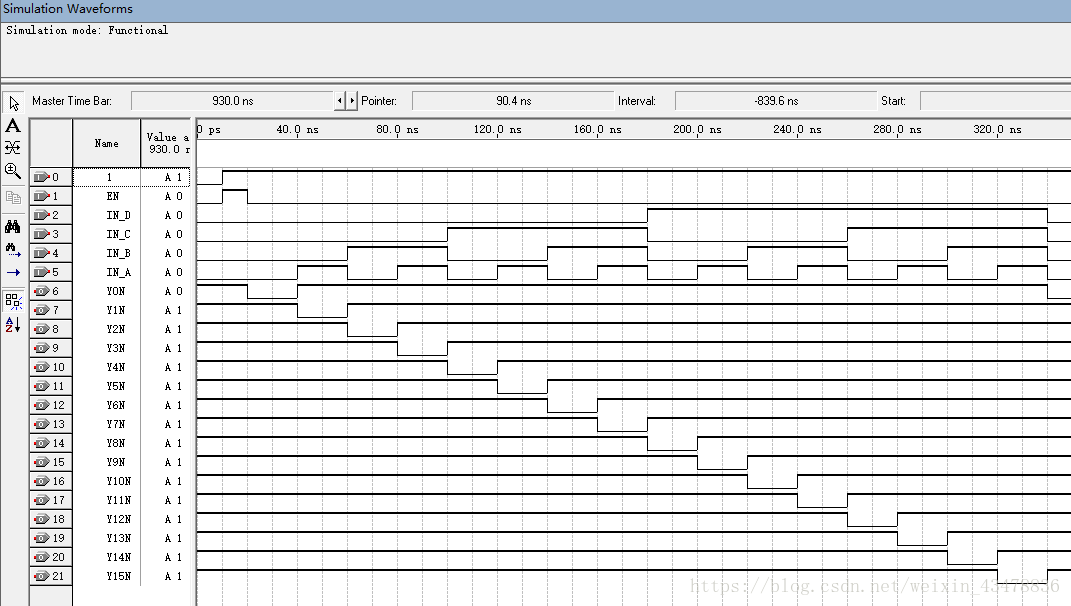Viewport: 1071px width, 606px height.
Task: Click the Name column header
Action: pos(107,143)
